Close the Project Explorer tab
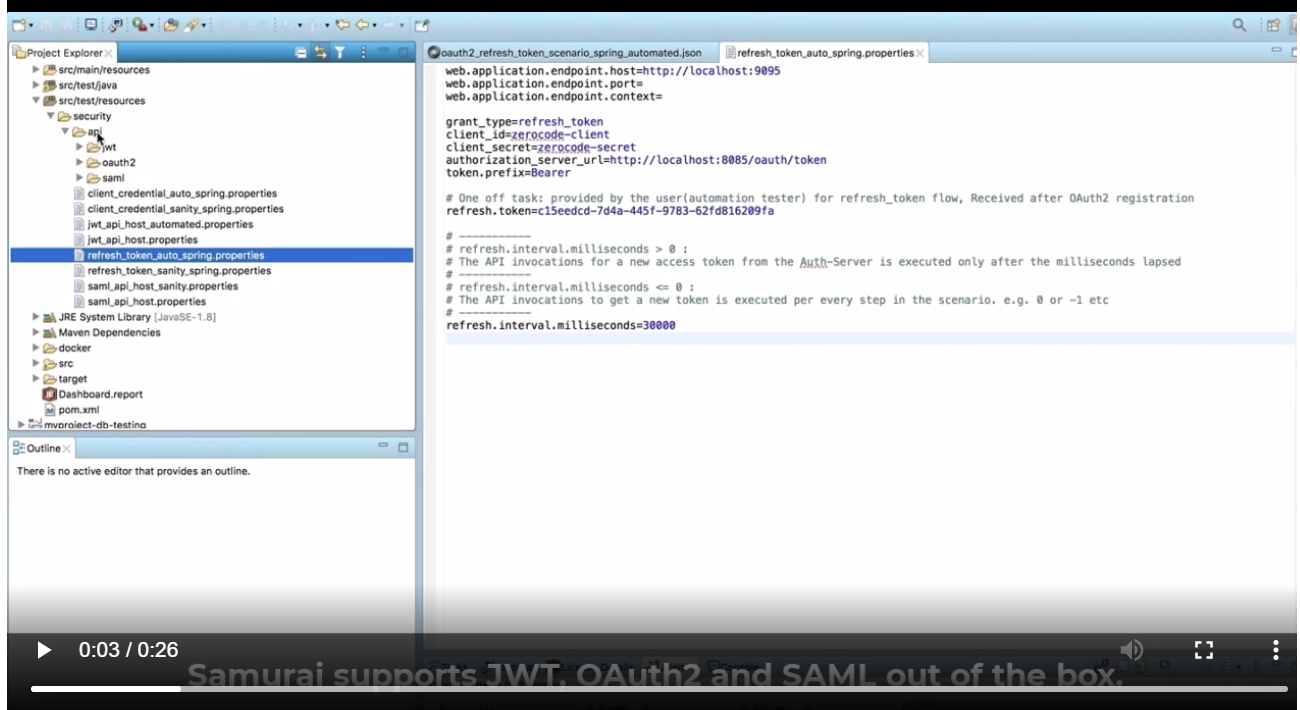Viewport: 1300px width, 710px height. click(x=108, y=53)
